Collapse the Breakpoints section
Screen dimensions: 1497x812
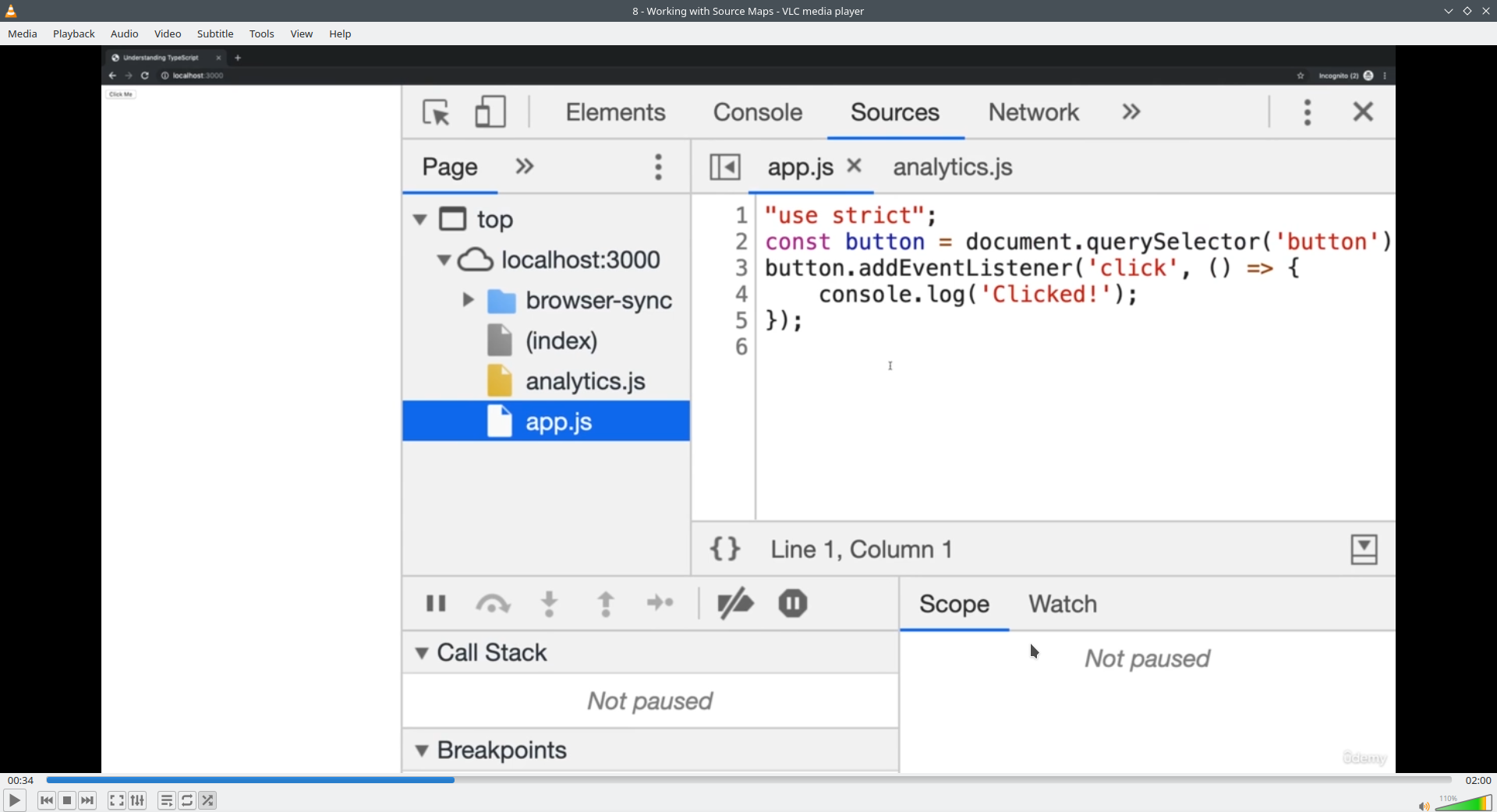coord(422,751)
